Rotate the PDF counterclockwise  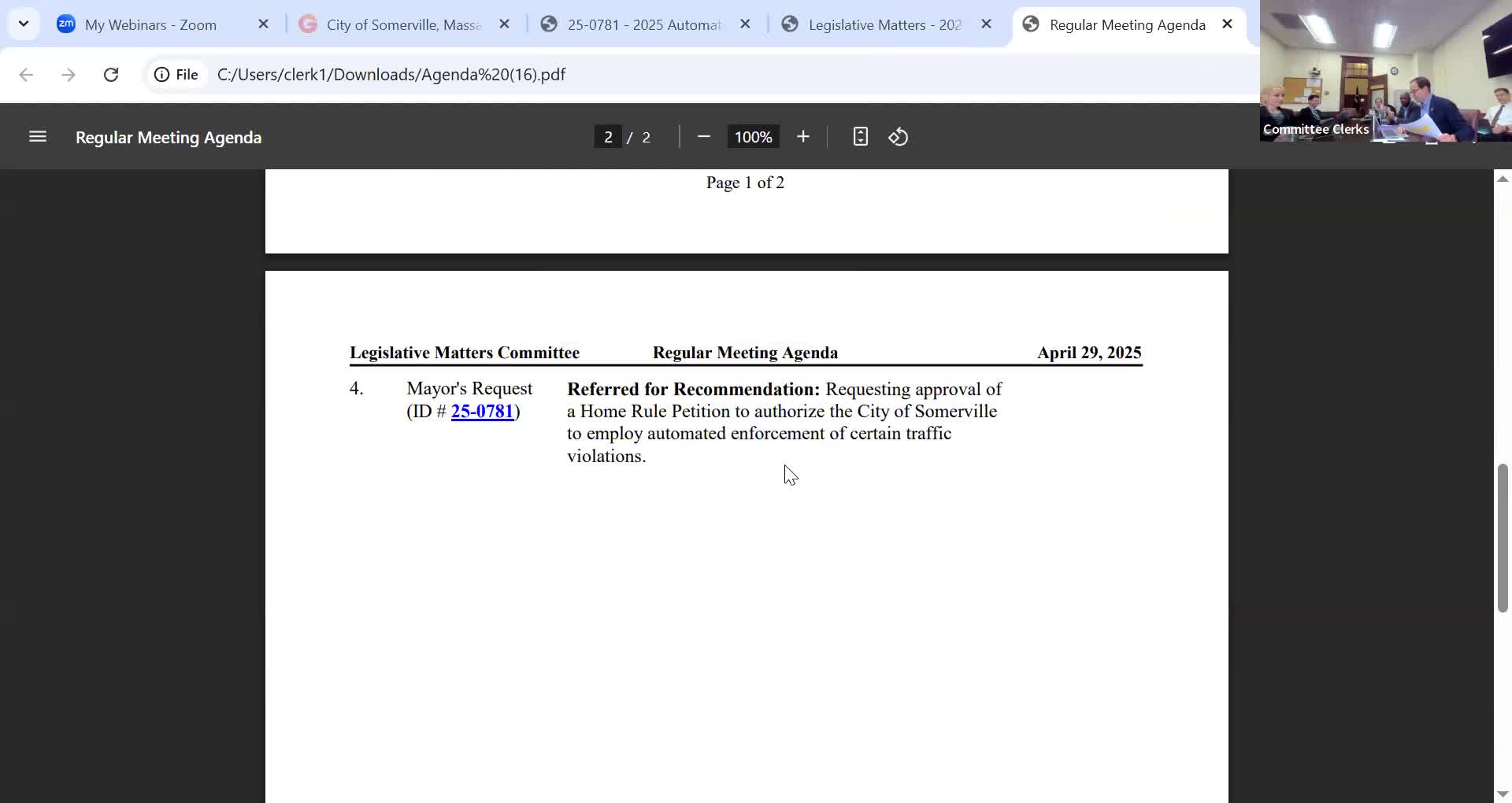click(x=899, y=137)
